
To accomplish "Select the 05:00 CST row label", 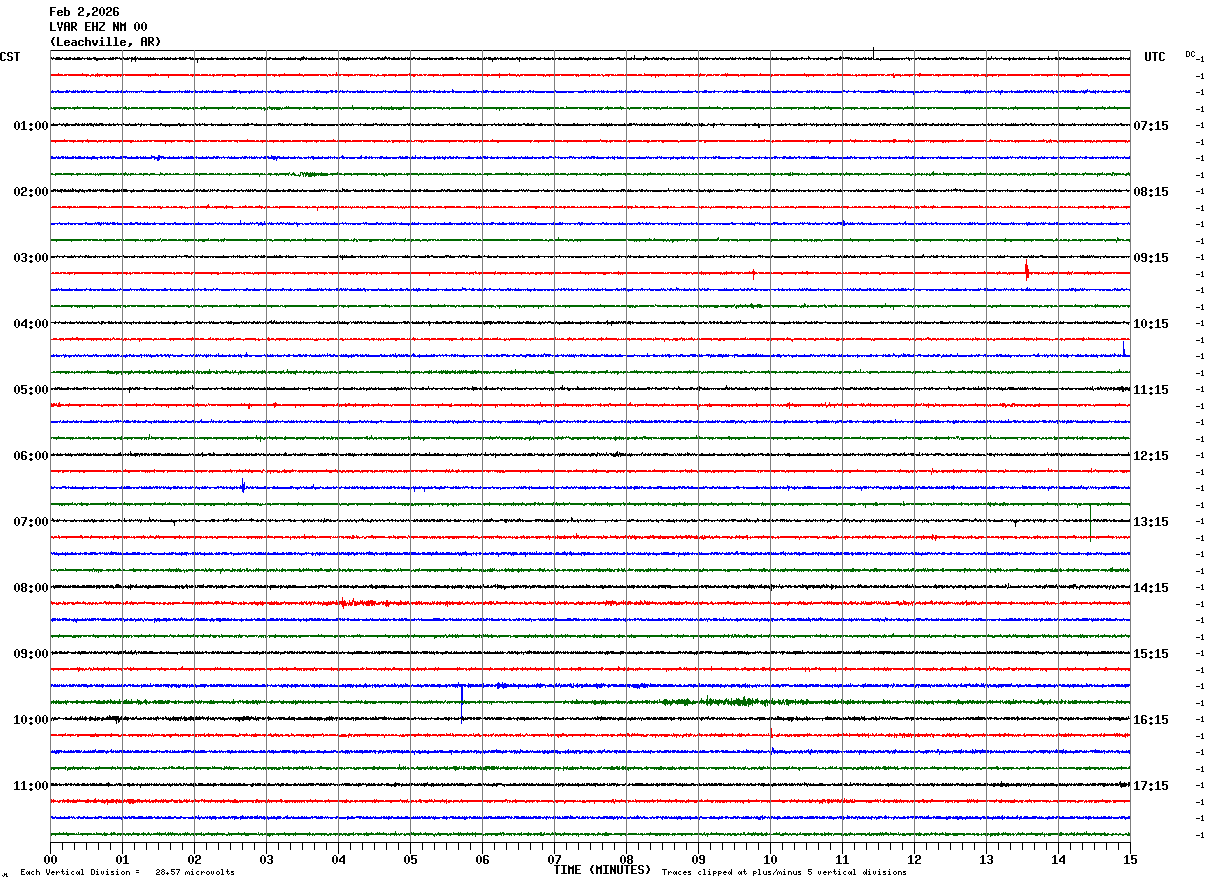I will tap(31, 390).
